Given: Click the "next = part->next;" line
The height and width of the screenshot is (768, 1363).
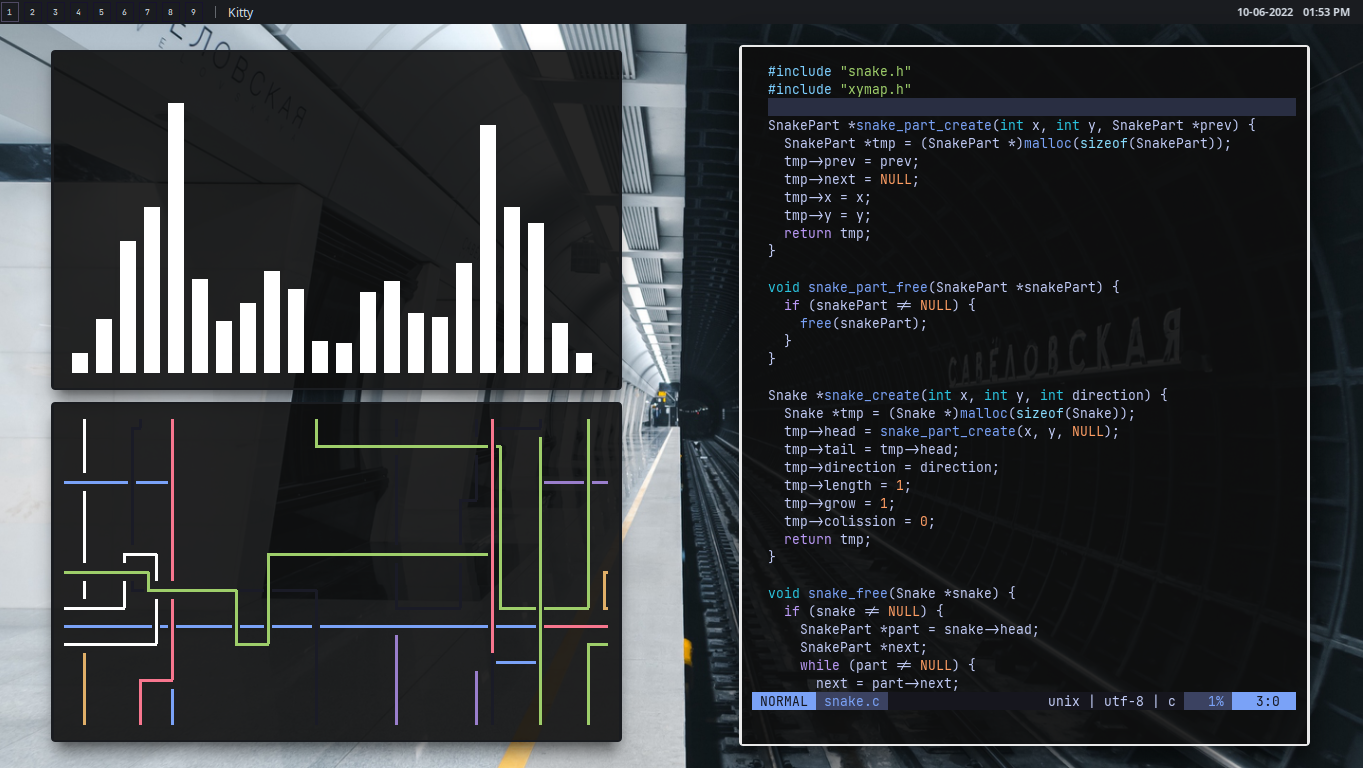Looking at the screenshot, I should point(888,683).
